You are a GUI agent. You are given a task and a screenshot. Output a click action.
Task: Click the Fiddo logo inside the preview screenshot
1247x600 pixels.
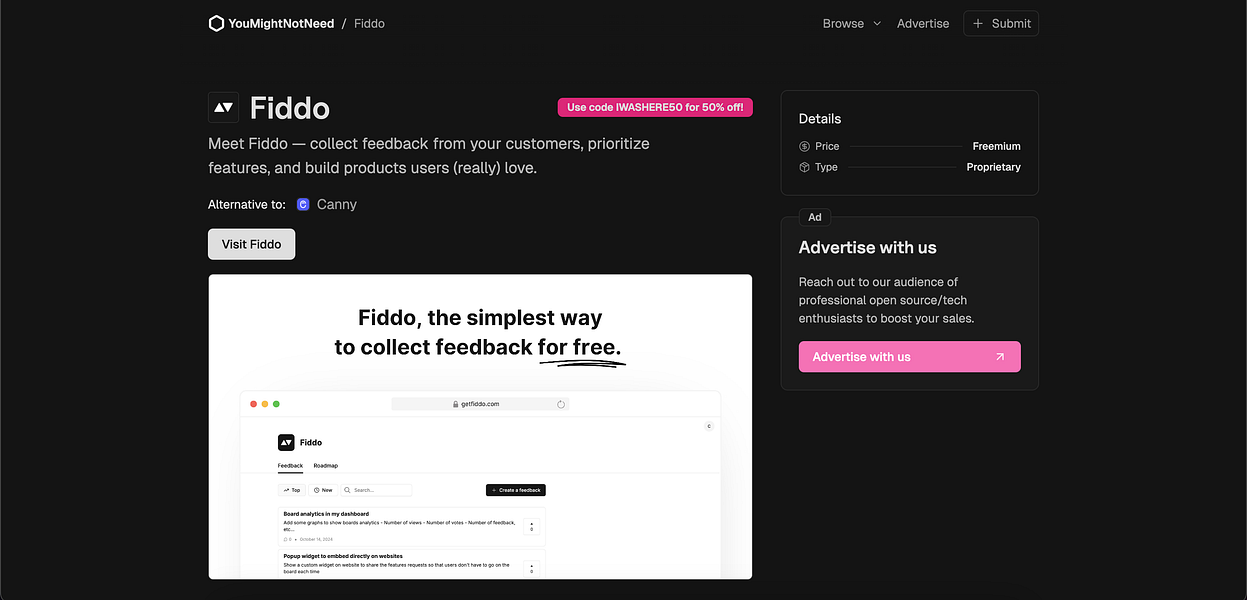pyautogui.click(x=285, y=442)
